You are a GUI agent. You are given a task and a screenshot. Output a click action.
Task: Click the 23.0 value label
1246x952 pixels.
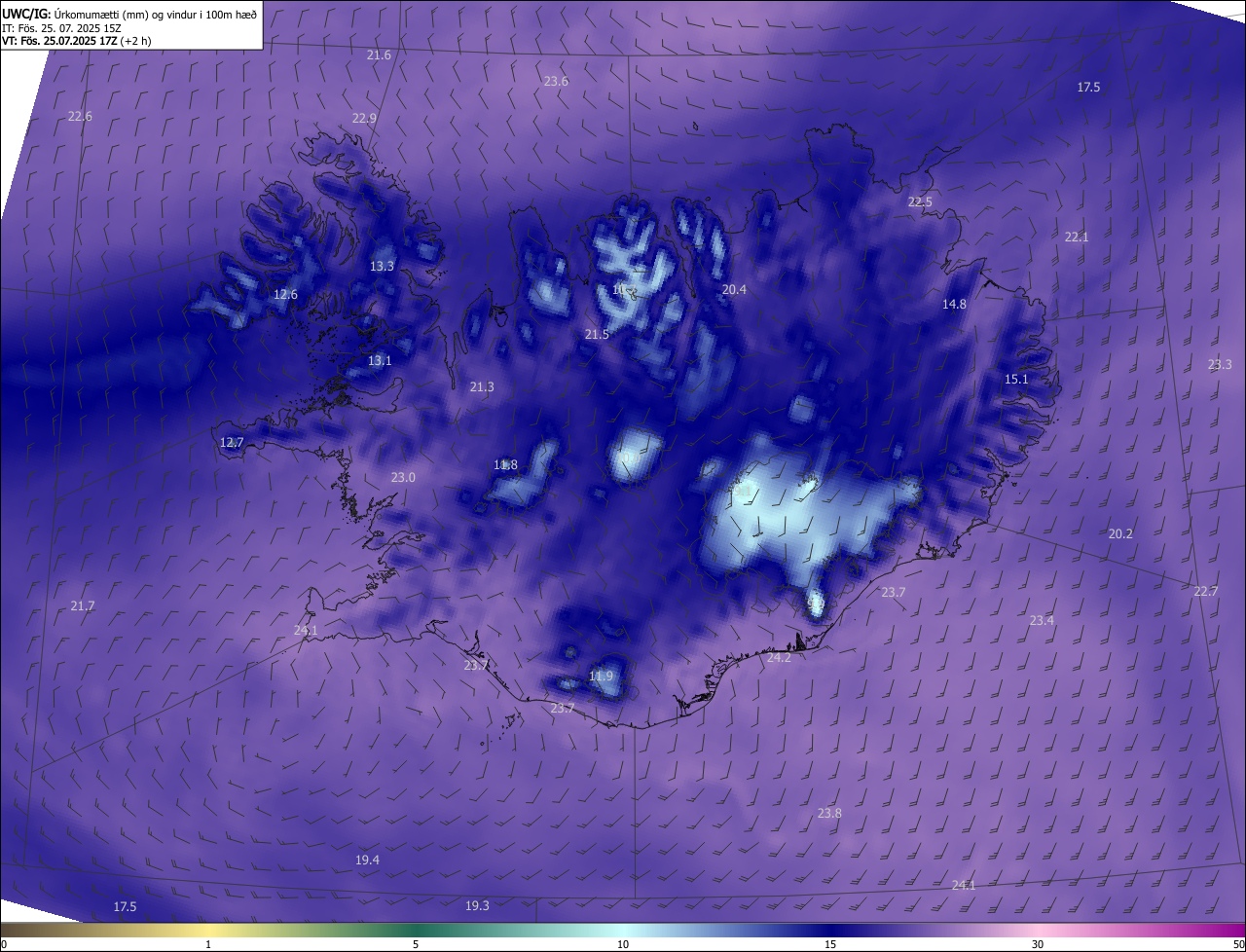coord(403,478)
